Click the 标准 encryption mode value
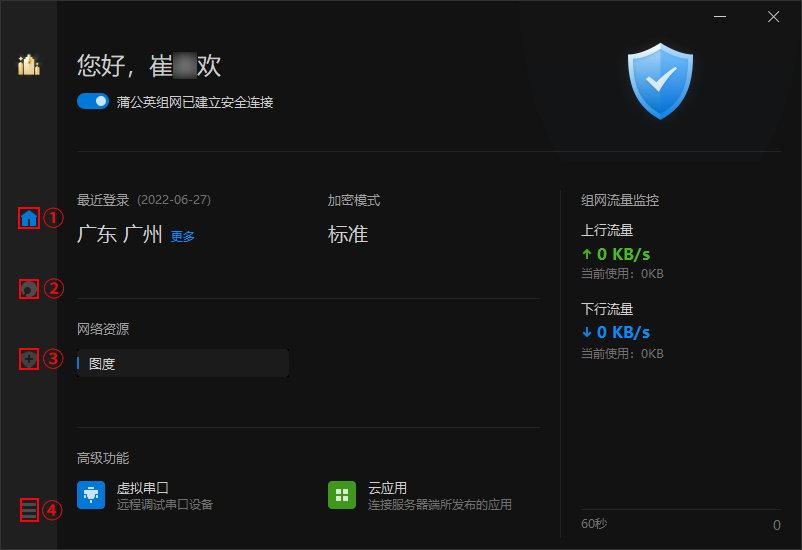 click(348, 234)
